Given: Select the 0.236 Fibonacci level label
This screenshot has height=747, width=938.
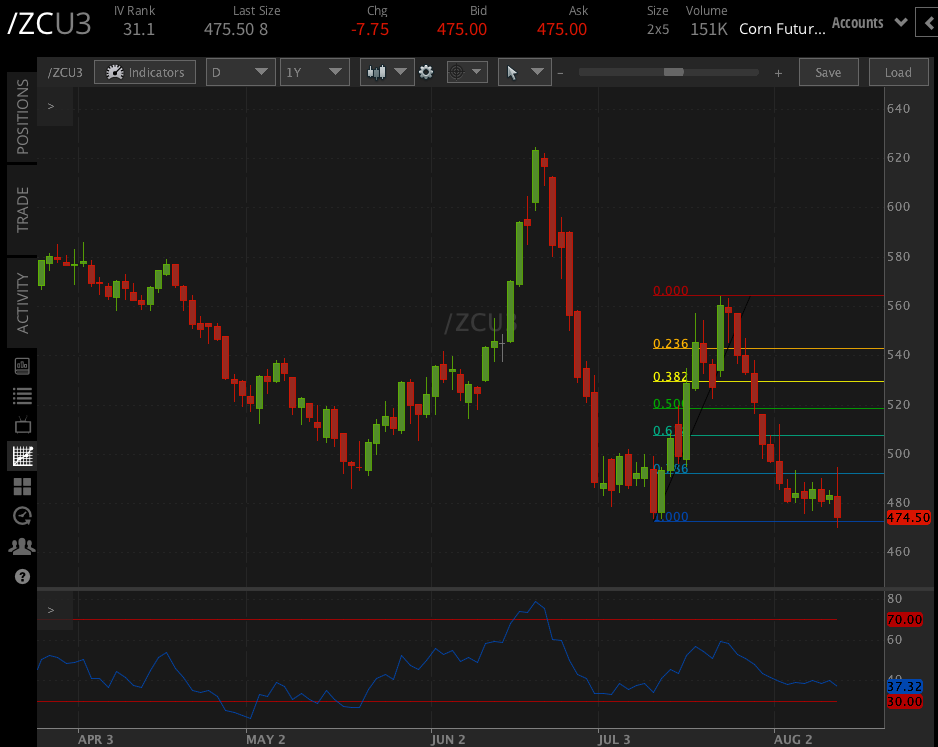Looking at the screenshot, I should [670, 344].
